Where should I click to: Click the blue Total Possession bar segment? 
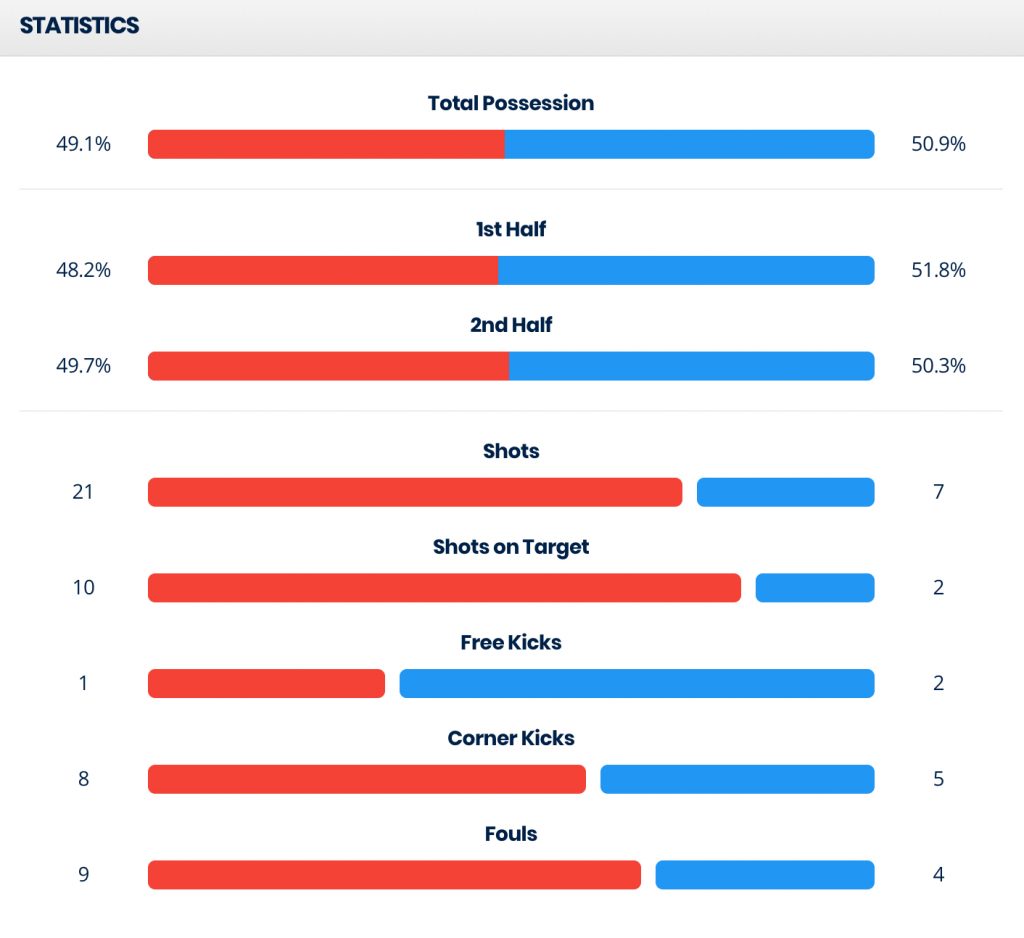click(689, 144)
